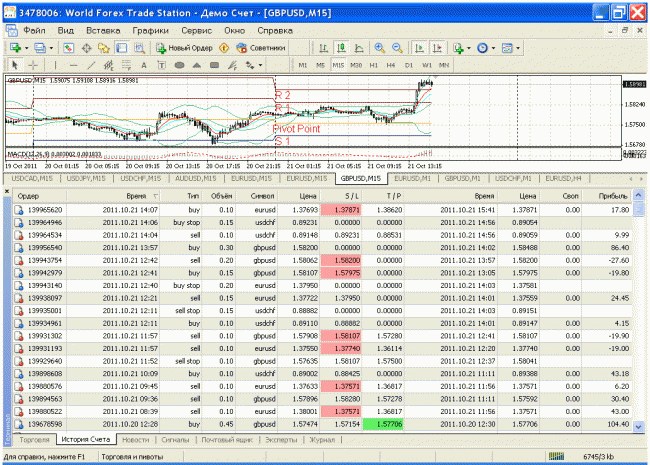Viewport: 650px width, 465px height.
Task: Sort by the Прибыль column header
Action: tap(607, 196)
